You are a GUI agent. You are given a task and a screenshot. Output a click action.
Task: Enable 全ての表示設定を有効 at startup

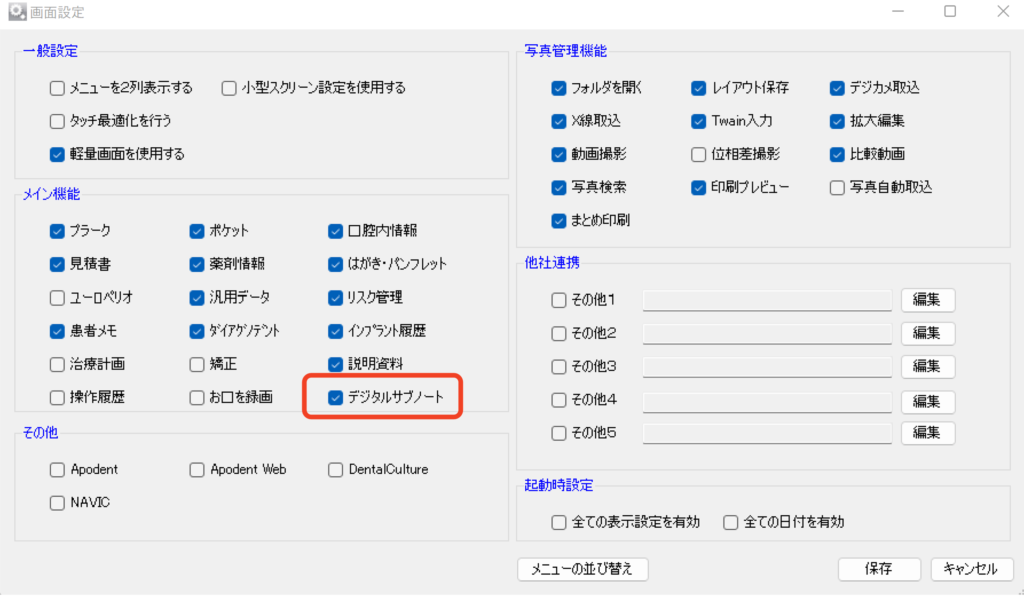559,522
